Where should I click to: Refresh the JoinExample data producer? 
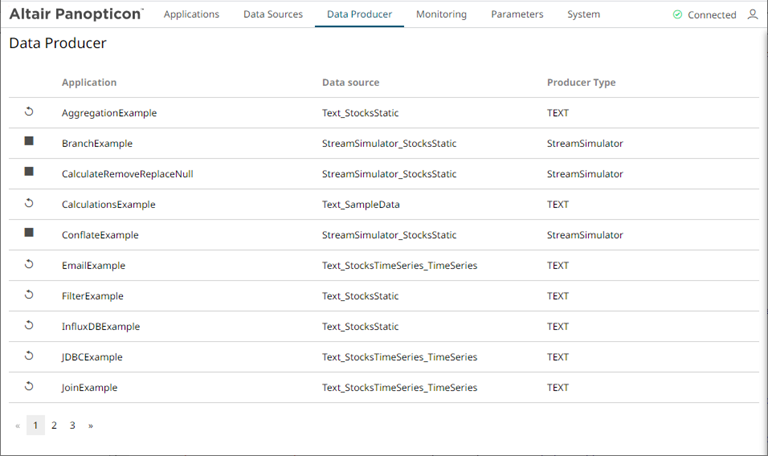pos(29,386)
